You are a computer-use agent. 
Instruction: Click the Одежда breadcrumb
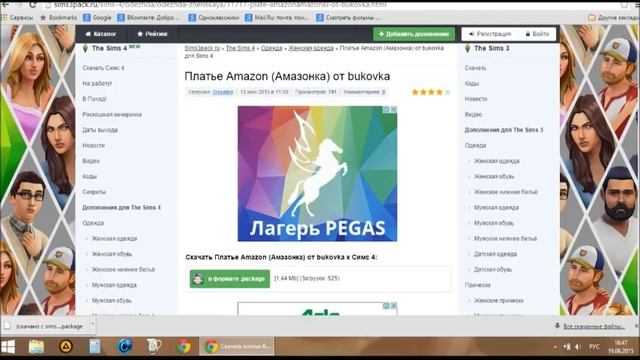(x=271, y=48)
